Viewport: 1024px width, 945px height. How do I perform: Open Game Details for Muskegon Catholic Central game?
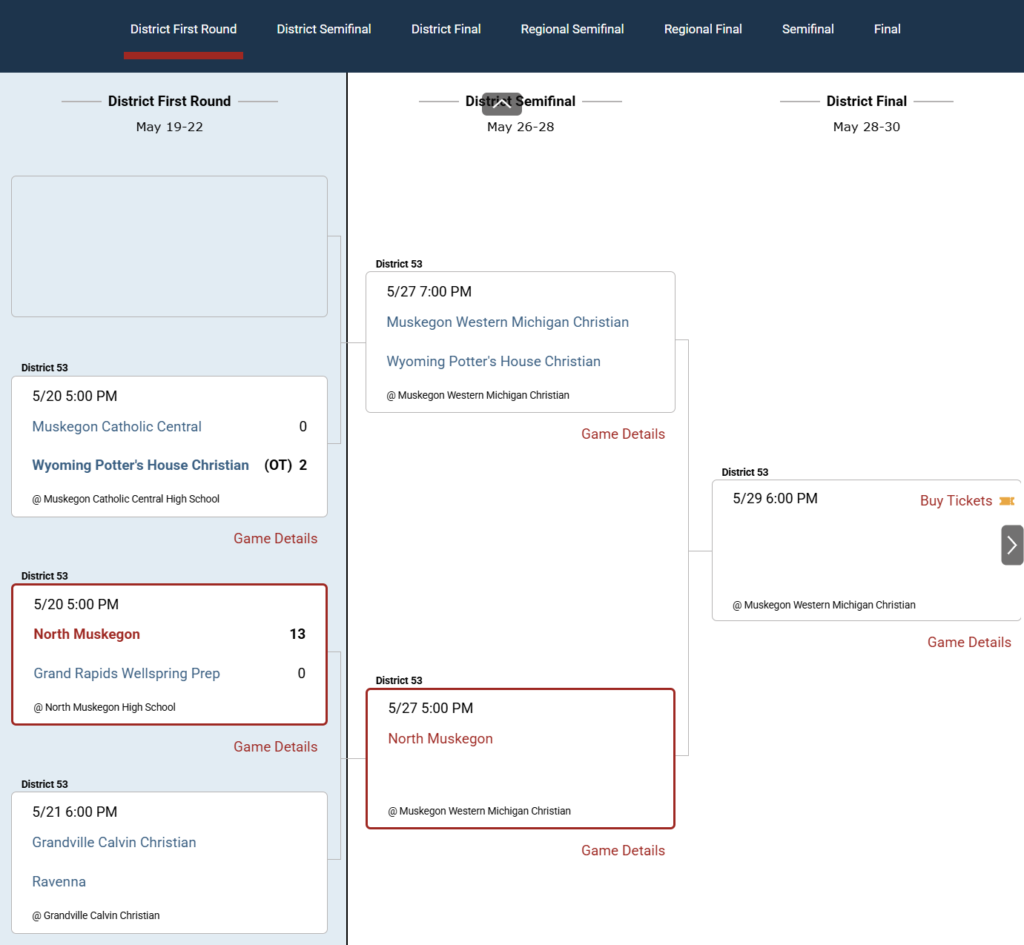click(276, 538)
